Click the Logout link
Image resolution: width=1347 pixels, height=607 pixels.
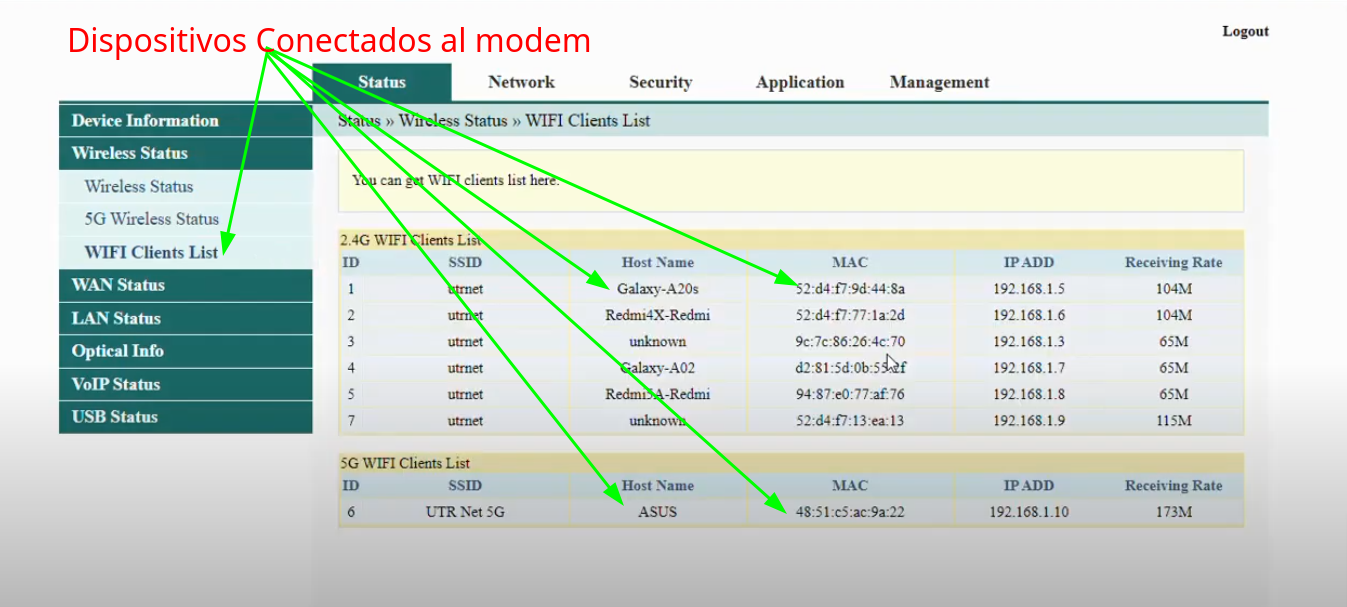tap(1245, 31)
